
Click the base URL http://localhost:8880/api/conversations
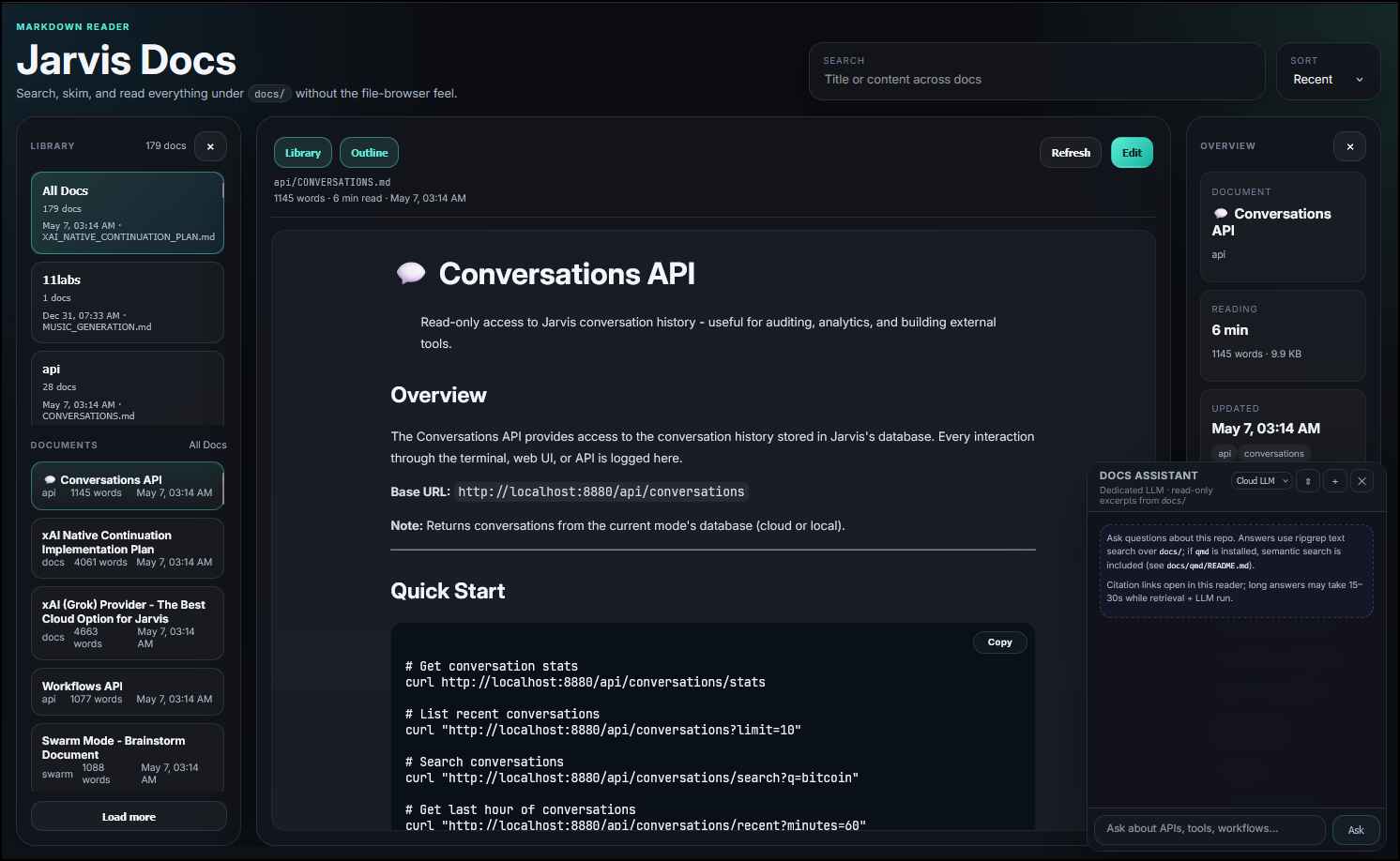pyautogui.click(x=601, y=491)
